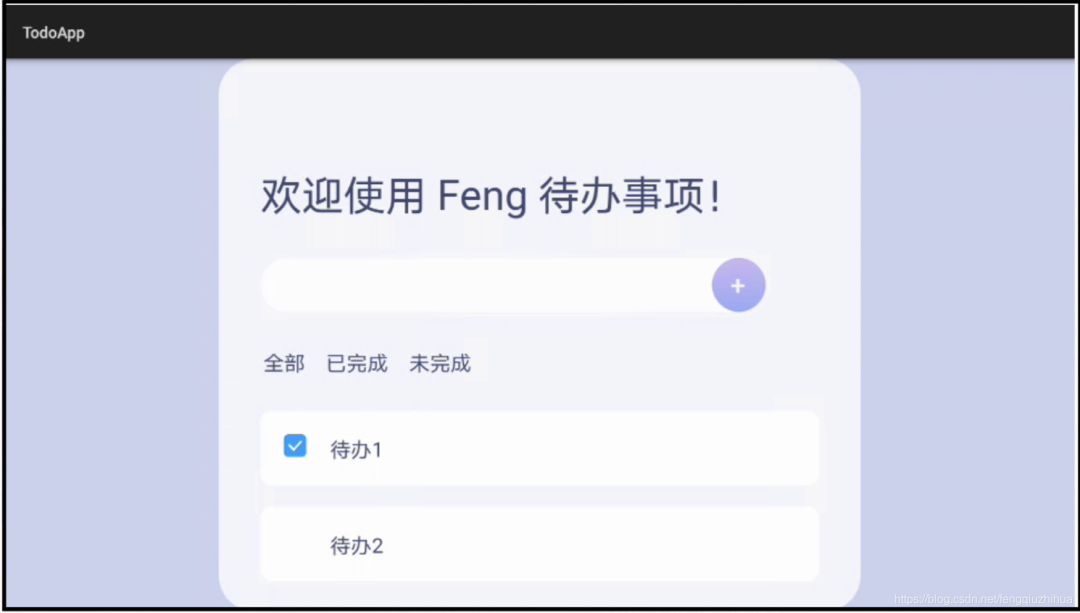Click the white todo card containing 待办2
The height and width of the screenshot is (613, 1080).
540,544
